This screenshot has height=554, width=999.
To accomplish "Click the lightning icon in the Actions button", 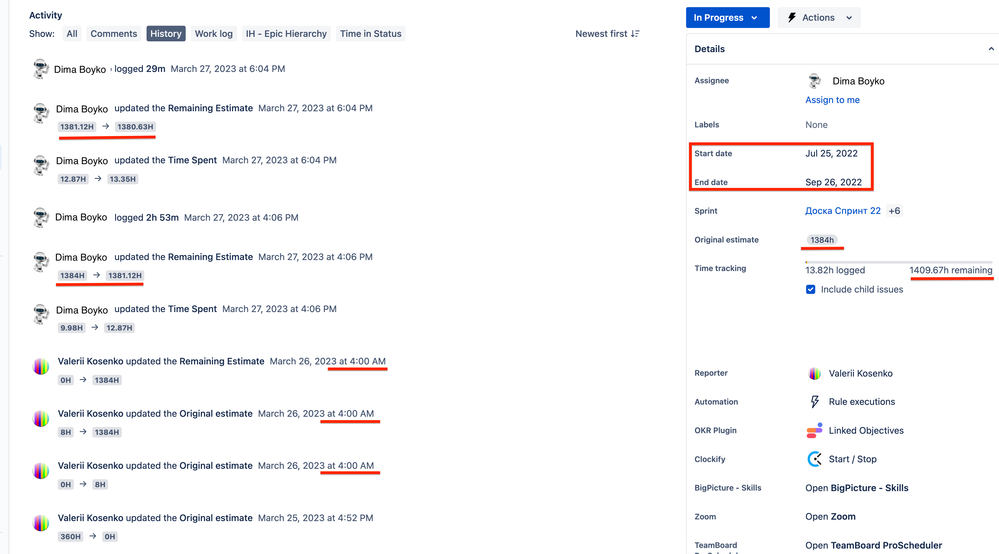I will coord(792,18).
